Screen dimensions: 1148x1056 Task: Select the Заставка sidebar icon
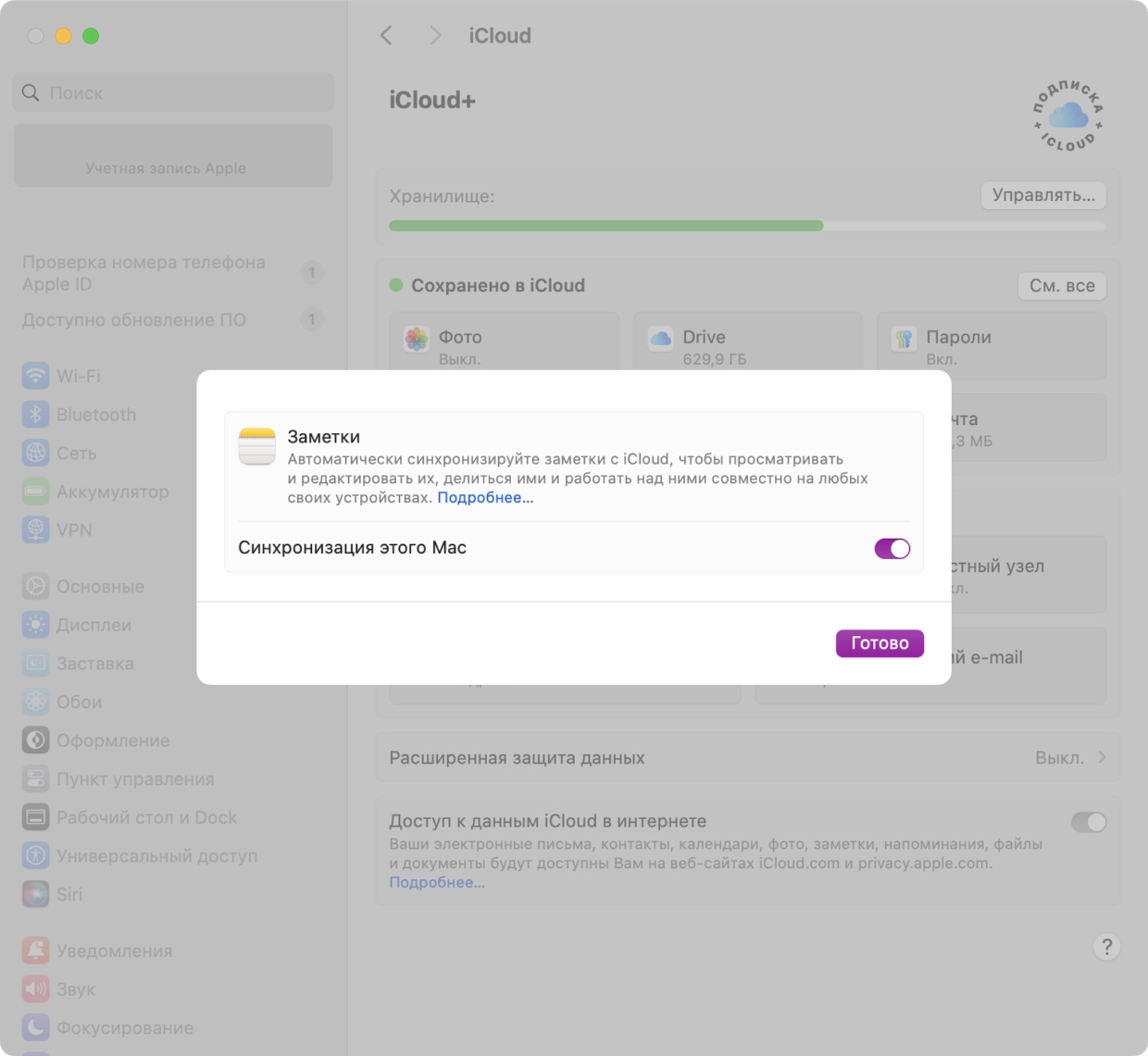[35, 664]
